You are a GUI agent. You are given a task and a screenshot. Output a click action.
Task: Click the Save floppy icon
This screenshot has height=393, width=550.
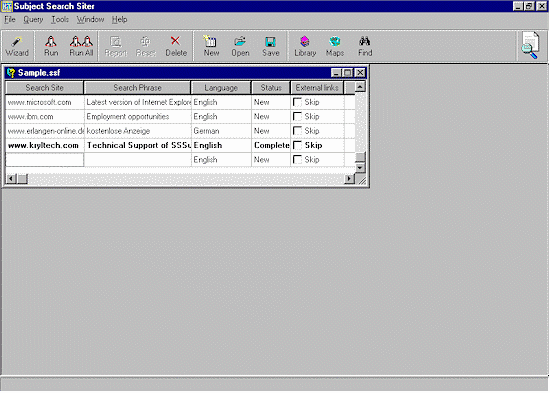[270, 46]
